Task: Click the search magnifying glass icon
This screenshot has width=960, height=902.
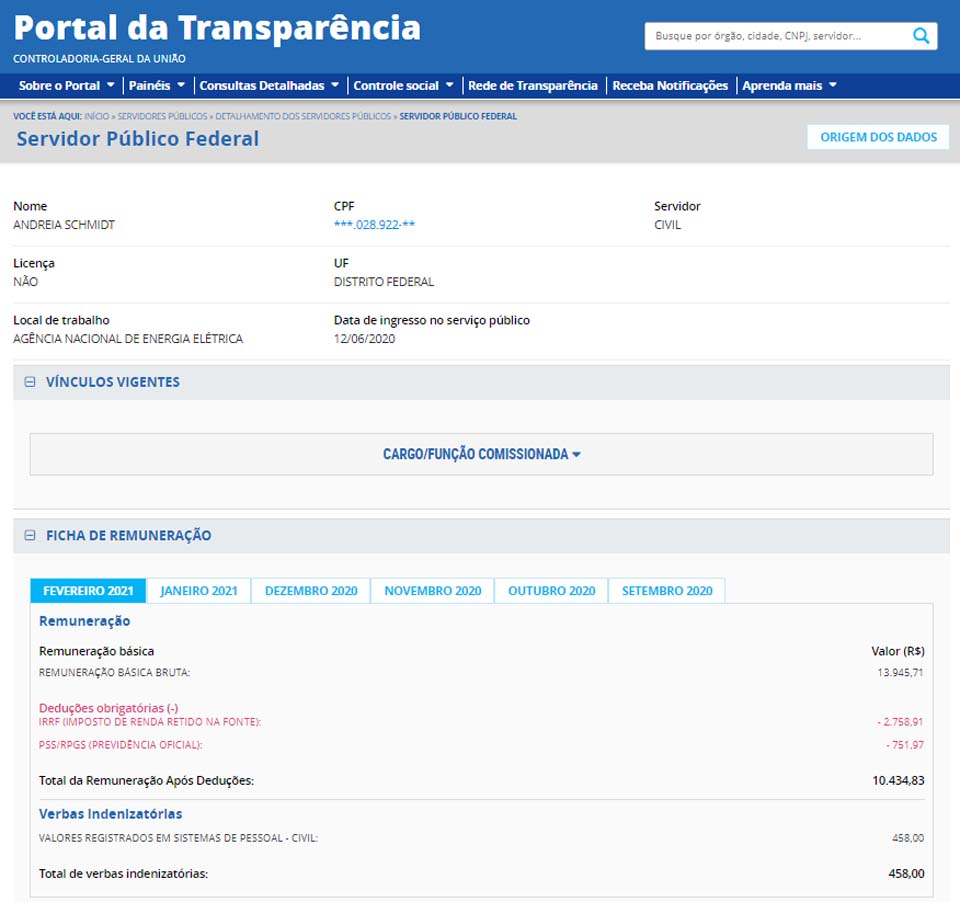Action: point(921,36)
